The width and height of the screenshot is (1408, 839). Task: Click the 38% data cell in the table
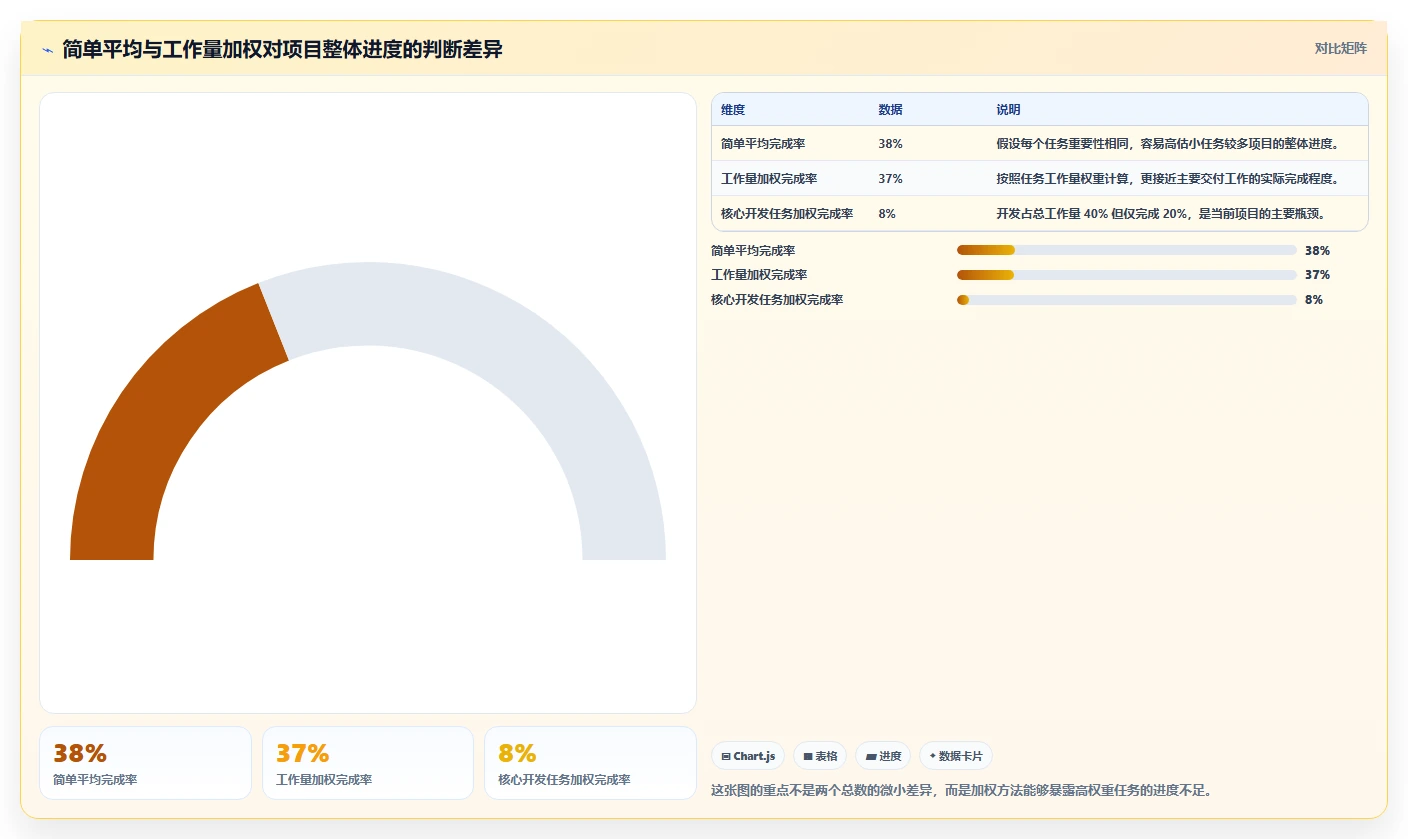[891, 144]
